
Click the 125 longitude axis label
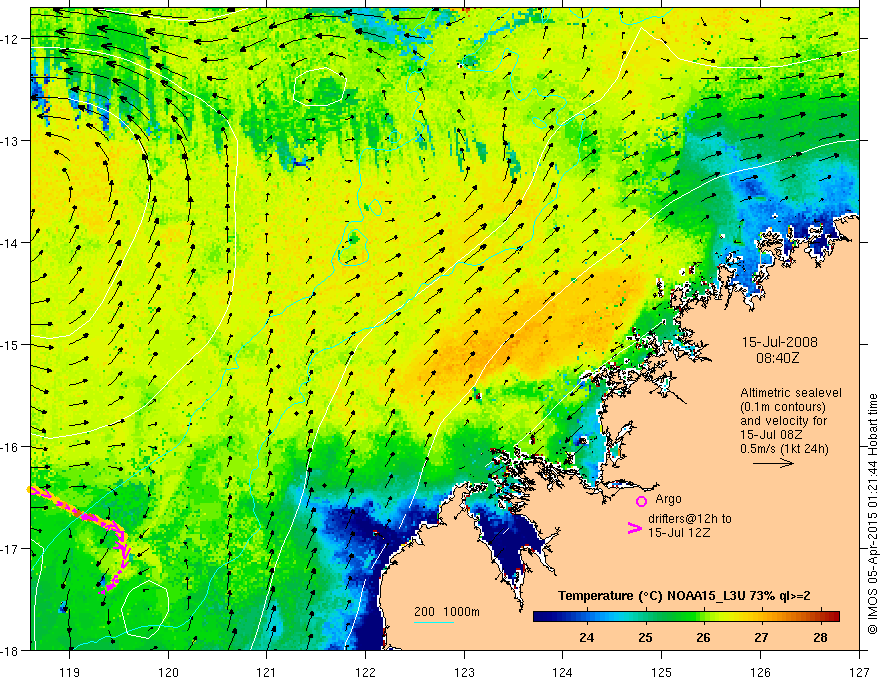pos(661,673)
